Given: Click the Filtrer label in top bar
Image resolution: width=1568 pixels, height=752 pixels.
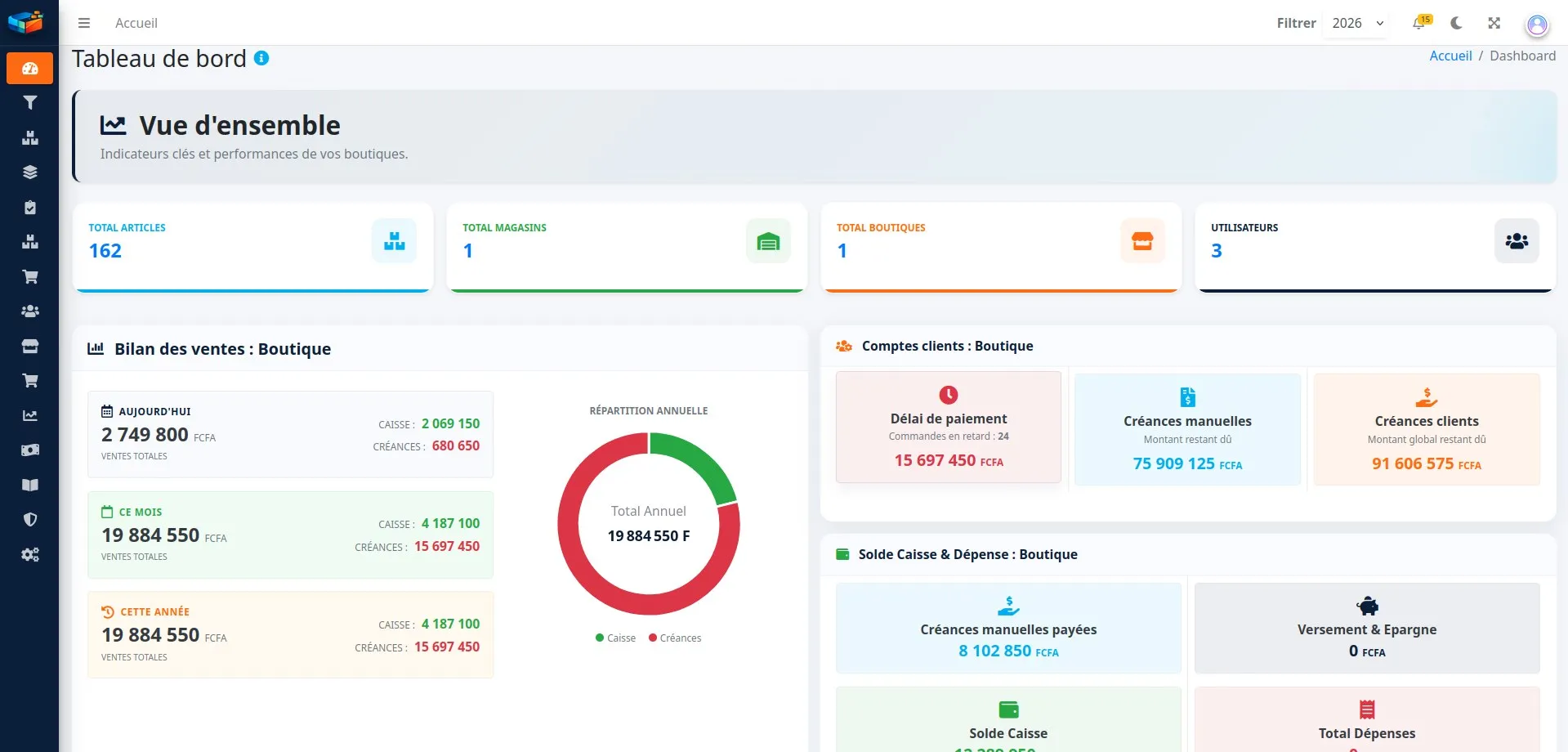Looking at the screenshot, I should point(1296,23).
